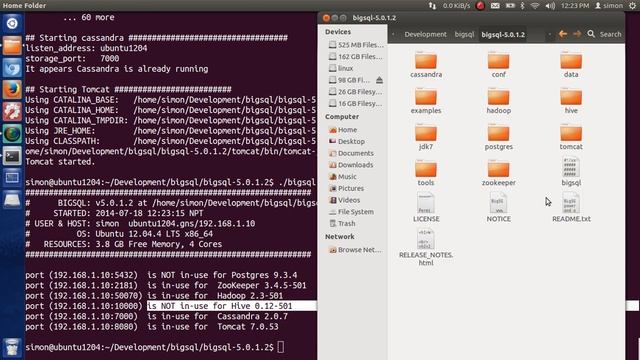640x360 pixels.
Task: Open the linux device in sidebar
Action: pyautogui.click(x=341, y=69)
